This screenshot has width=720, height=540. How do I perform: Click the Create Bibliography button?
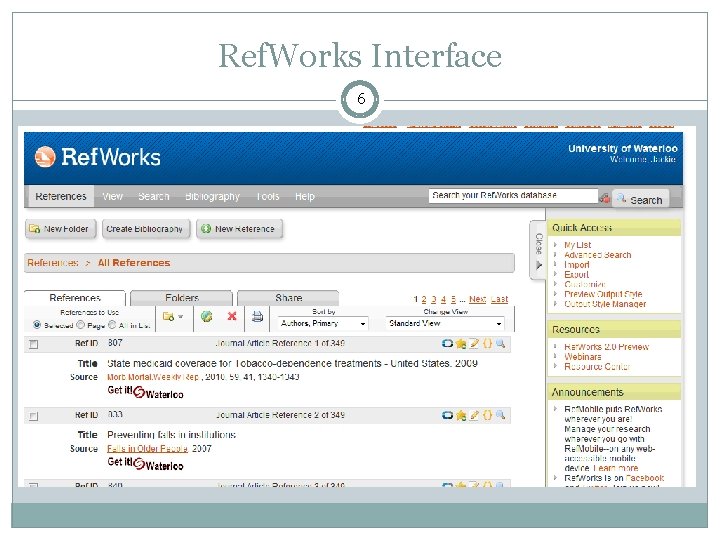click(x=146, y=229)
